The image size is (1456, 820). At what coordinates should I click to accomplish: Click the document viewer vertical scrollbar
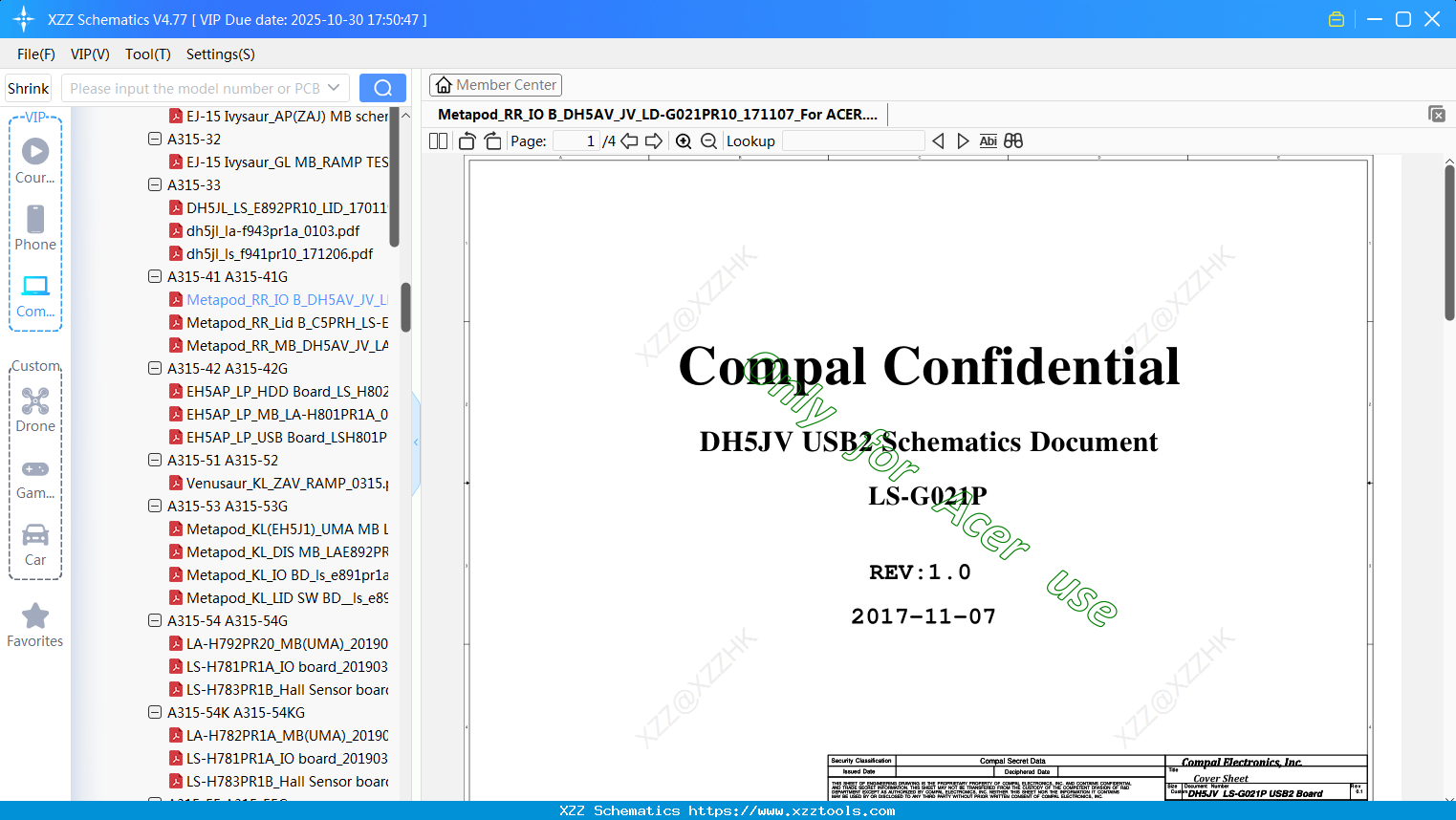pyautogui.click(x=1449, y=243)
